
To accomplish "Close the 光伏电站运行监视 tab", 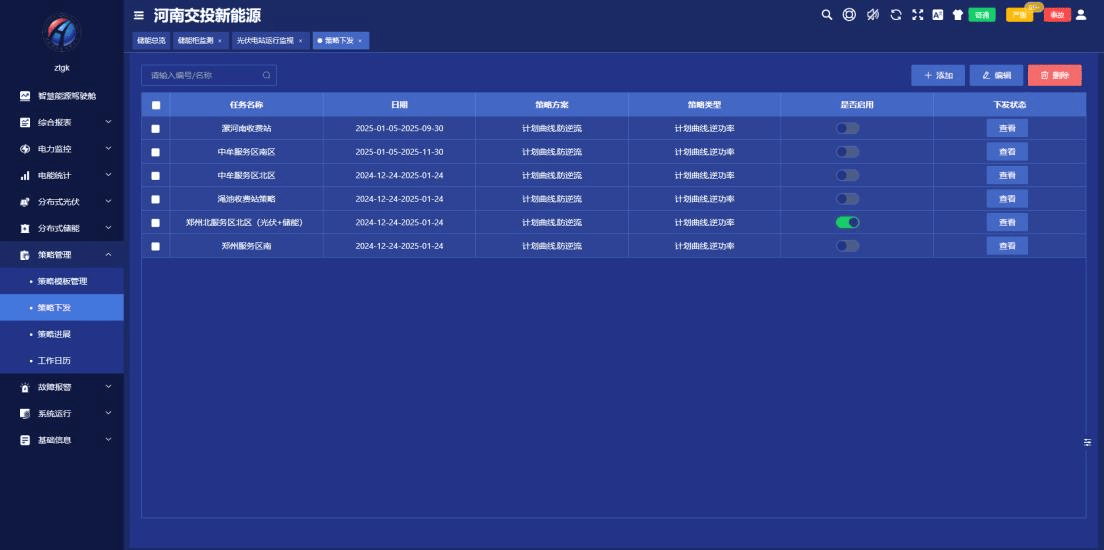I will click(x=300, y=41).
